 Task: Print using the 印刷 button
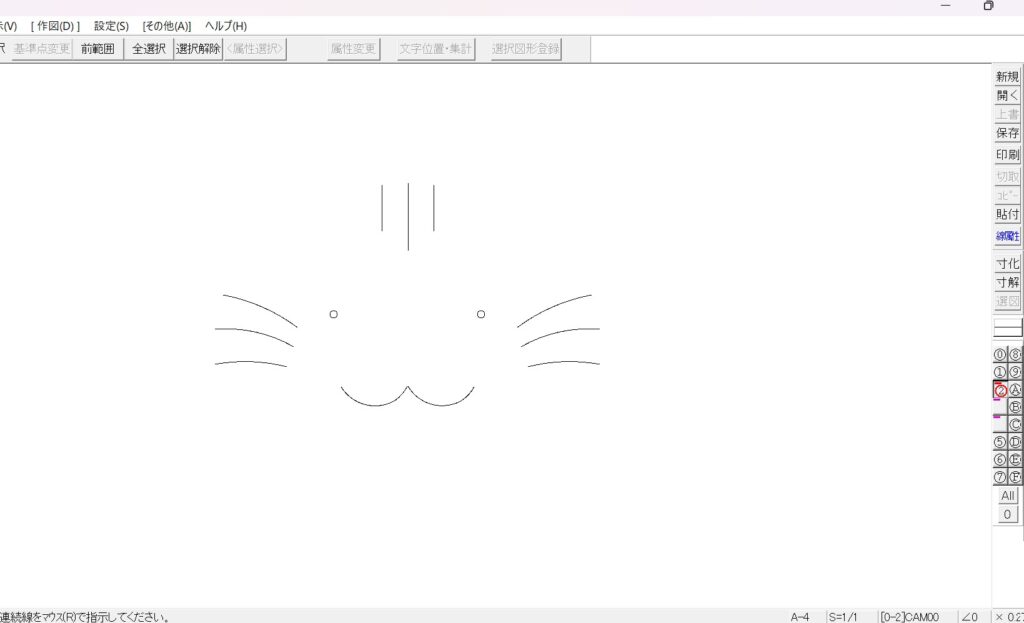point(1007,156)
